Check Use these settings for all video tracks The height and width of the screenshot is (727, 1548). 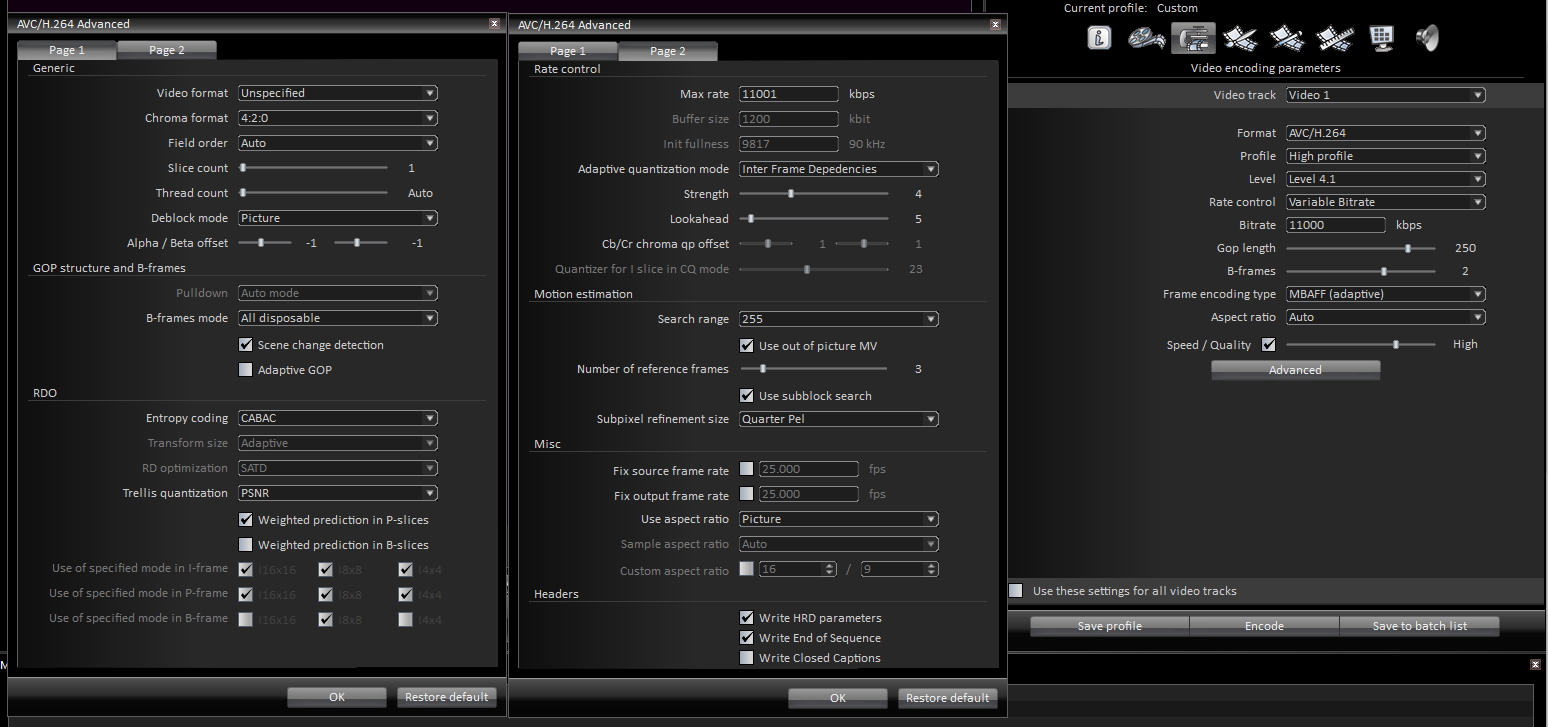tap(1016, 591)
